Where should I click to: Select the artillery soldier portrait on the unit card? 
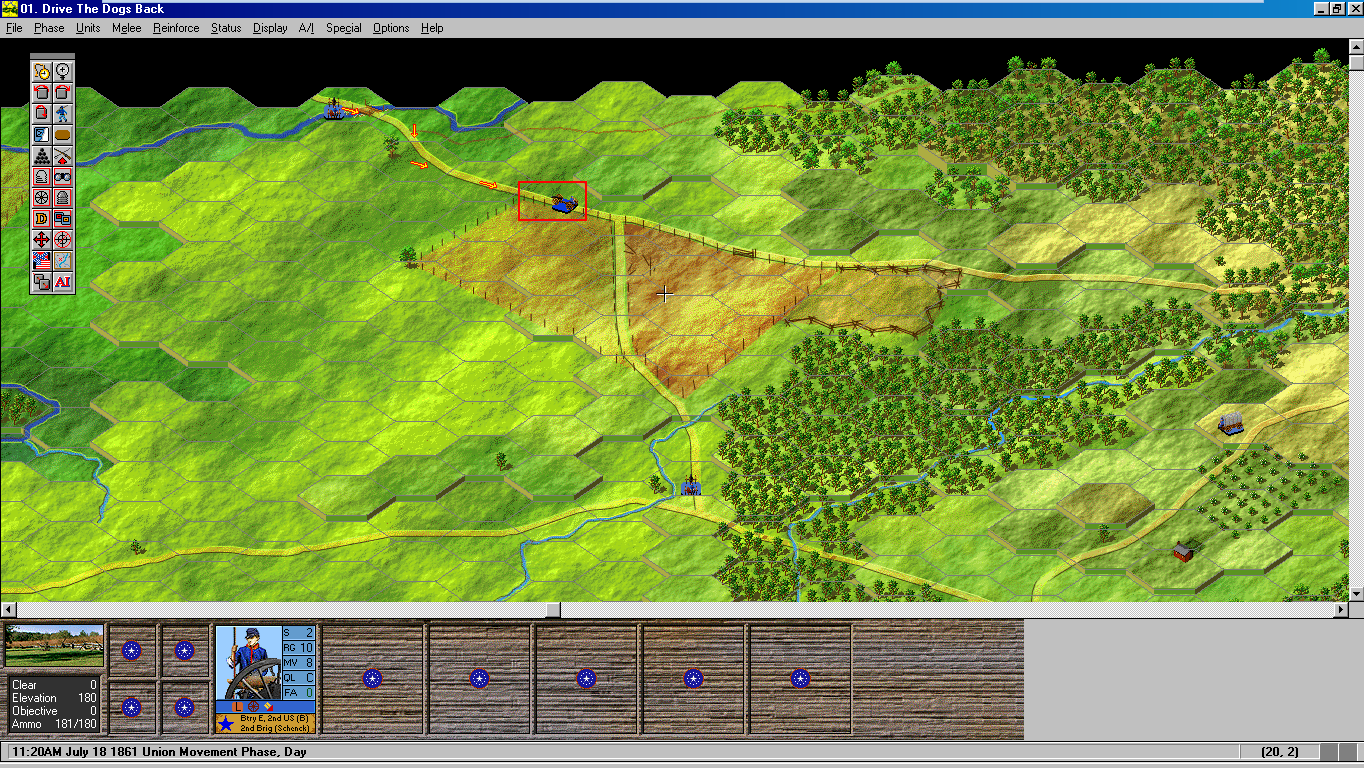(x=248, y=663)
